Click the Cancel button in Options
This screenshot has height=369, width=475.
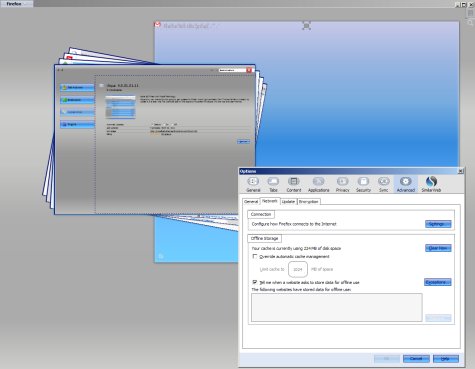(416, 359)
